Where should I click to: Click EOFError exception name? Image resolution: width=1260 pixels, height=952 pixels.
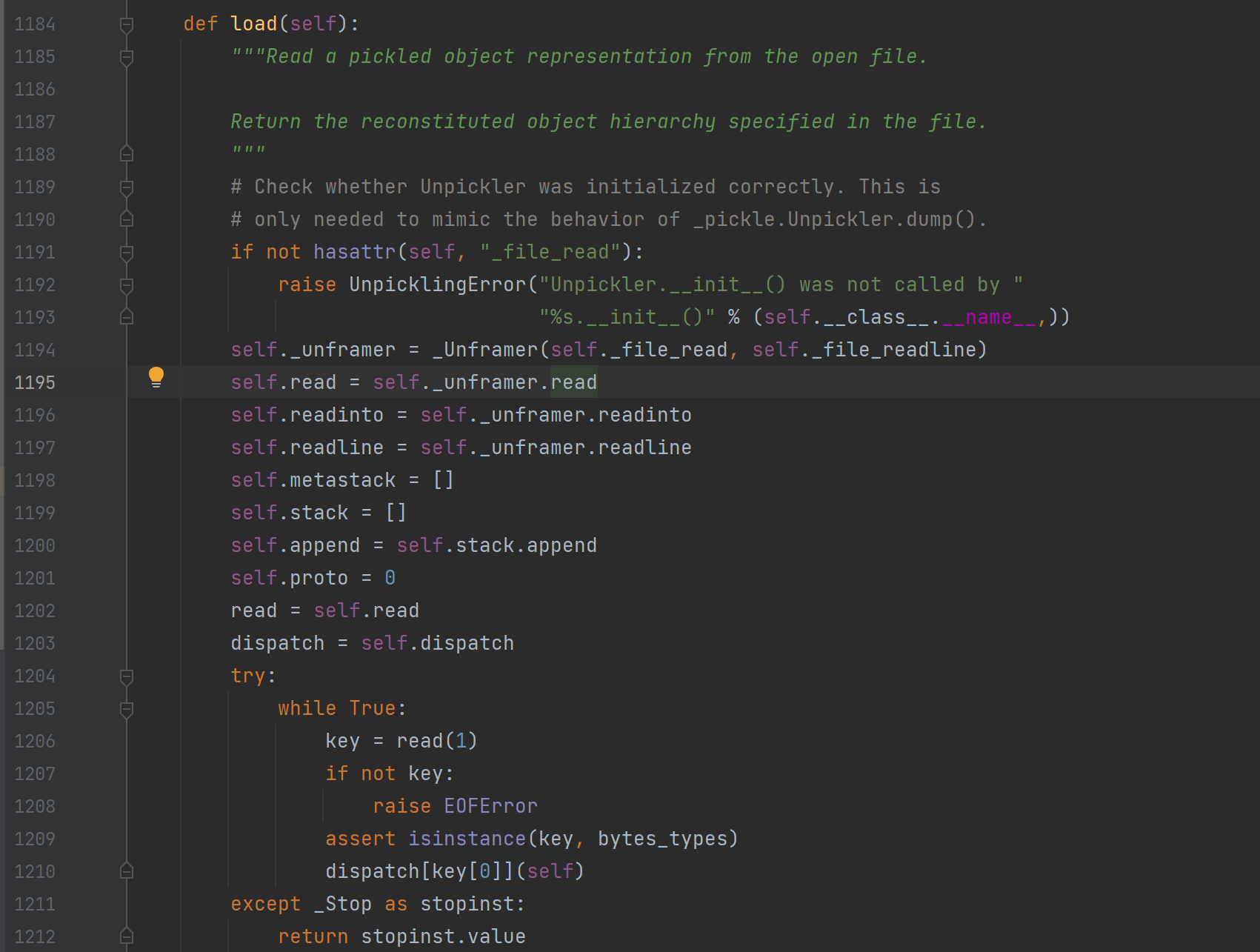pos(490,806)
